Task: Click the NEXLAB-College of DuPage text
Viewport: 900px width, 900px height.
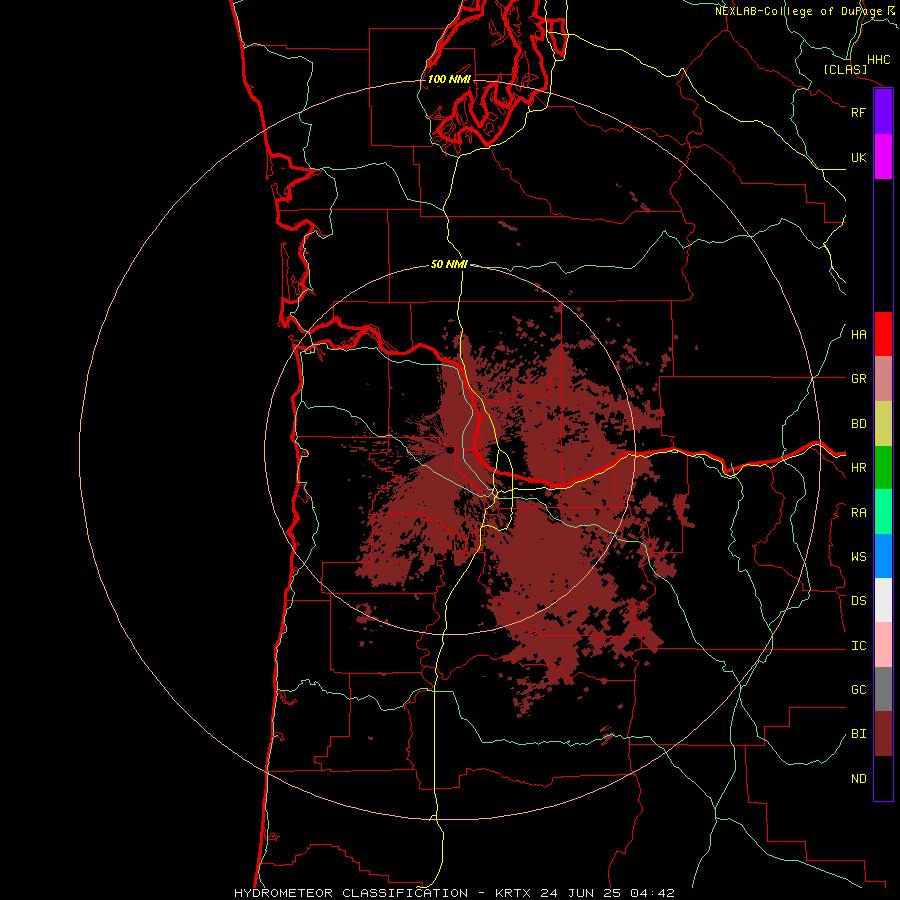Action: tap(798, 11)
